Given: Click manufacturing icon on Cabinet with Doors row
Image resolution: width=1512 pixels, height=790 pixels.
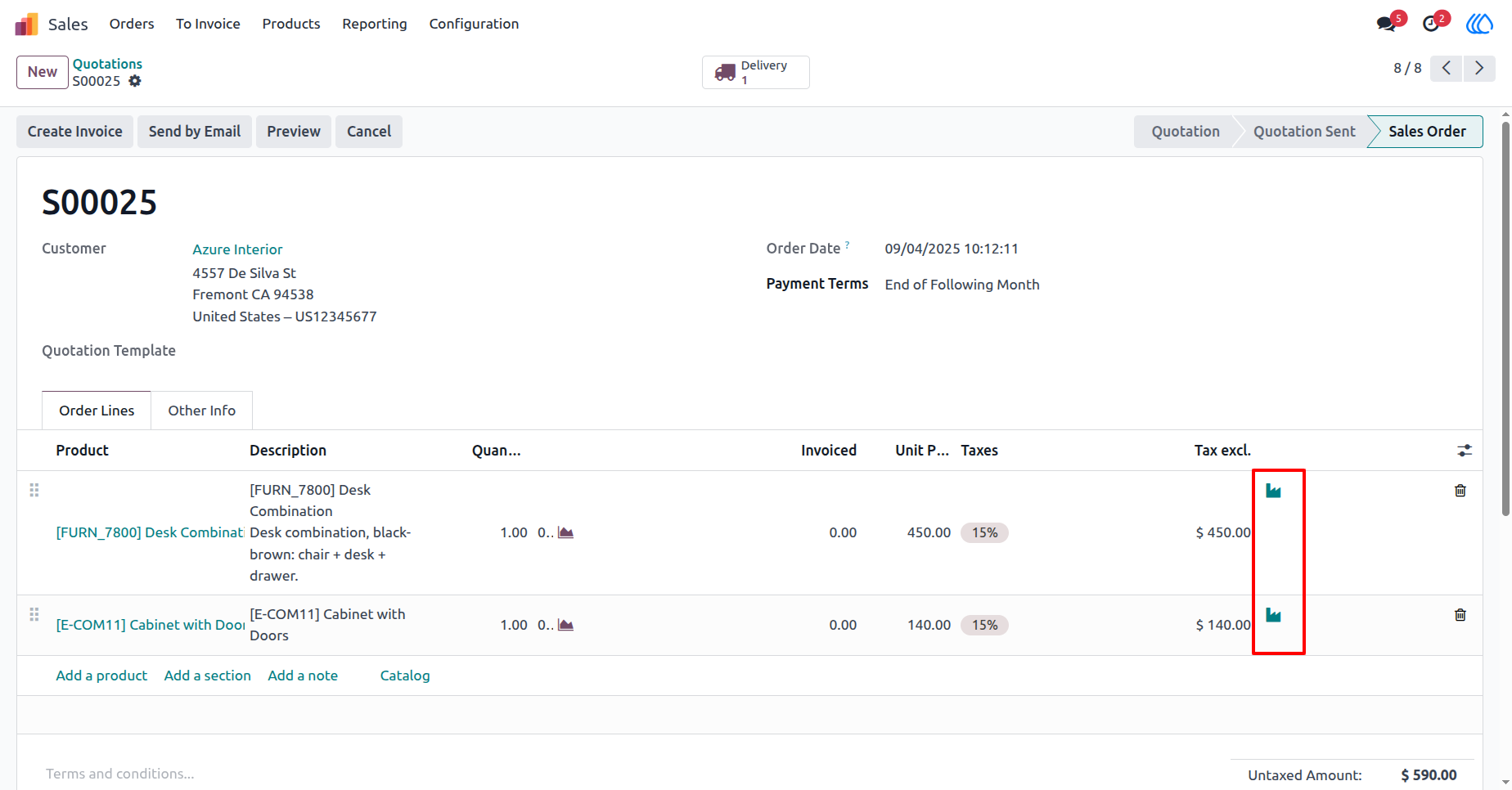Looking at the screenshot, I should pos(1273,615).
